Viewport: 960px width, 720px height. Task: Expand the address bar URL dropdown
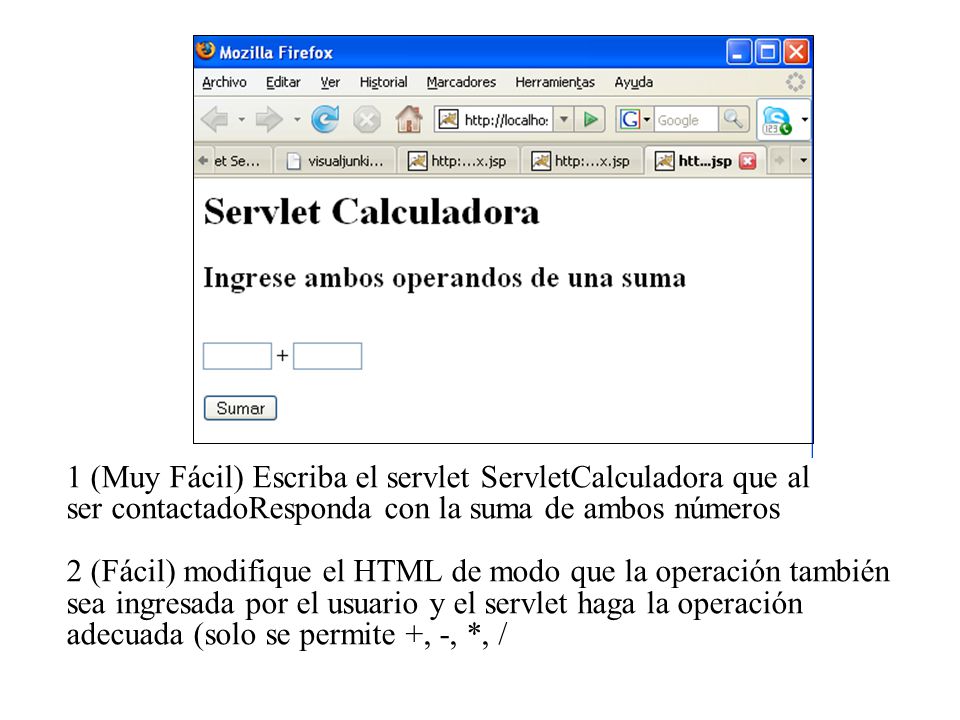click(x=564, y=119)
